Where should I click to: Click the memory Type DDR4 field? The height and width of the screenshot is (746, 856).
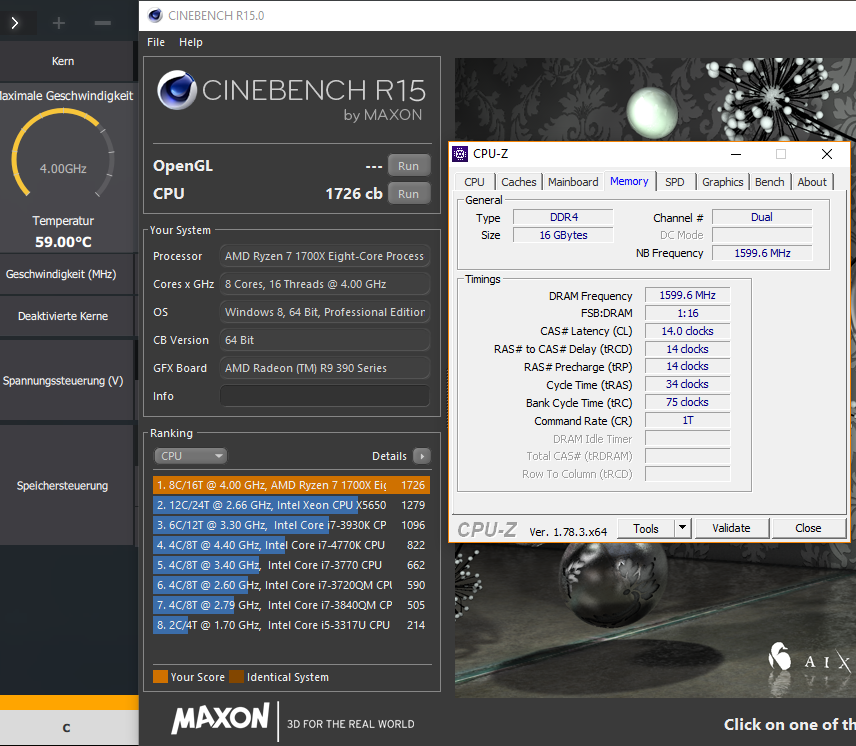[x=563, y=217]
